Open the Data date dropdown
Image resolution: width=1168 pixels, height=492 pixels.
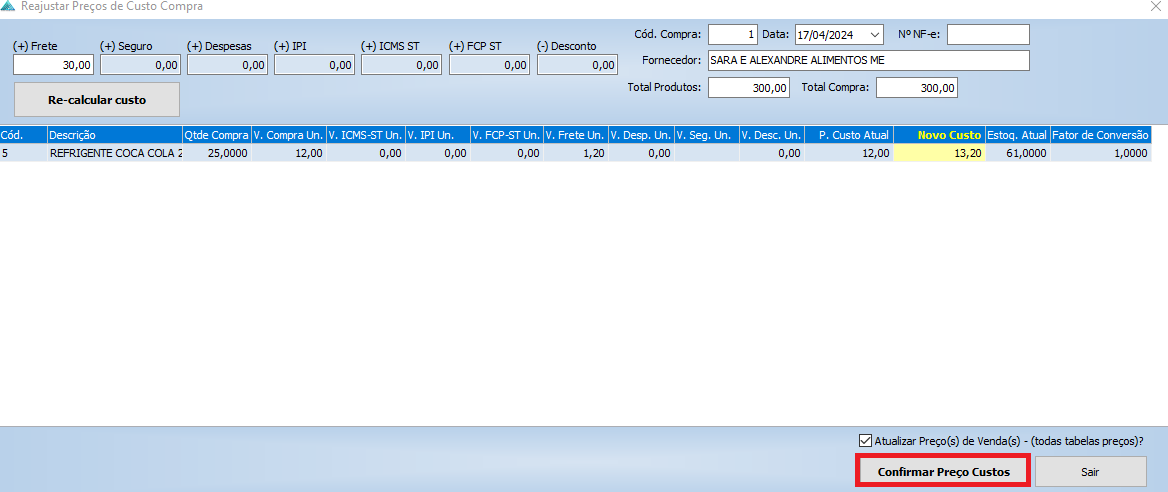[x=875, y=34]
